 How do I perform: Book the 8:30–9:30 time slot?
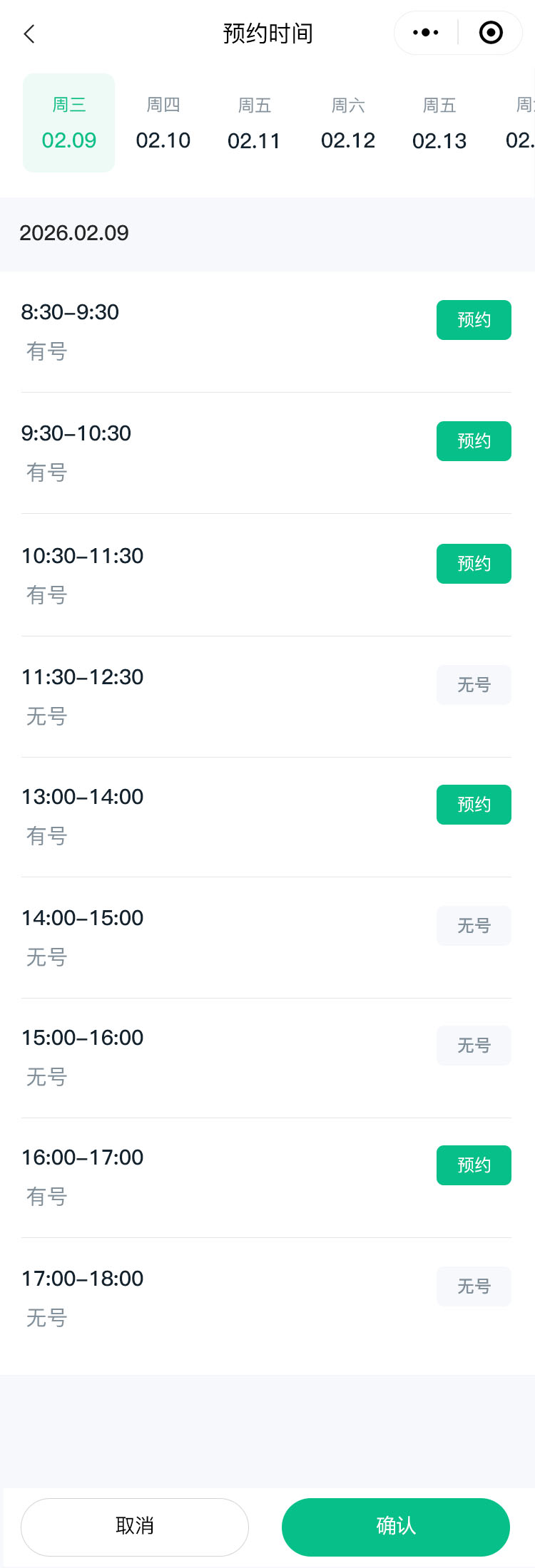[474, 320]
